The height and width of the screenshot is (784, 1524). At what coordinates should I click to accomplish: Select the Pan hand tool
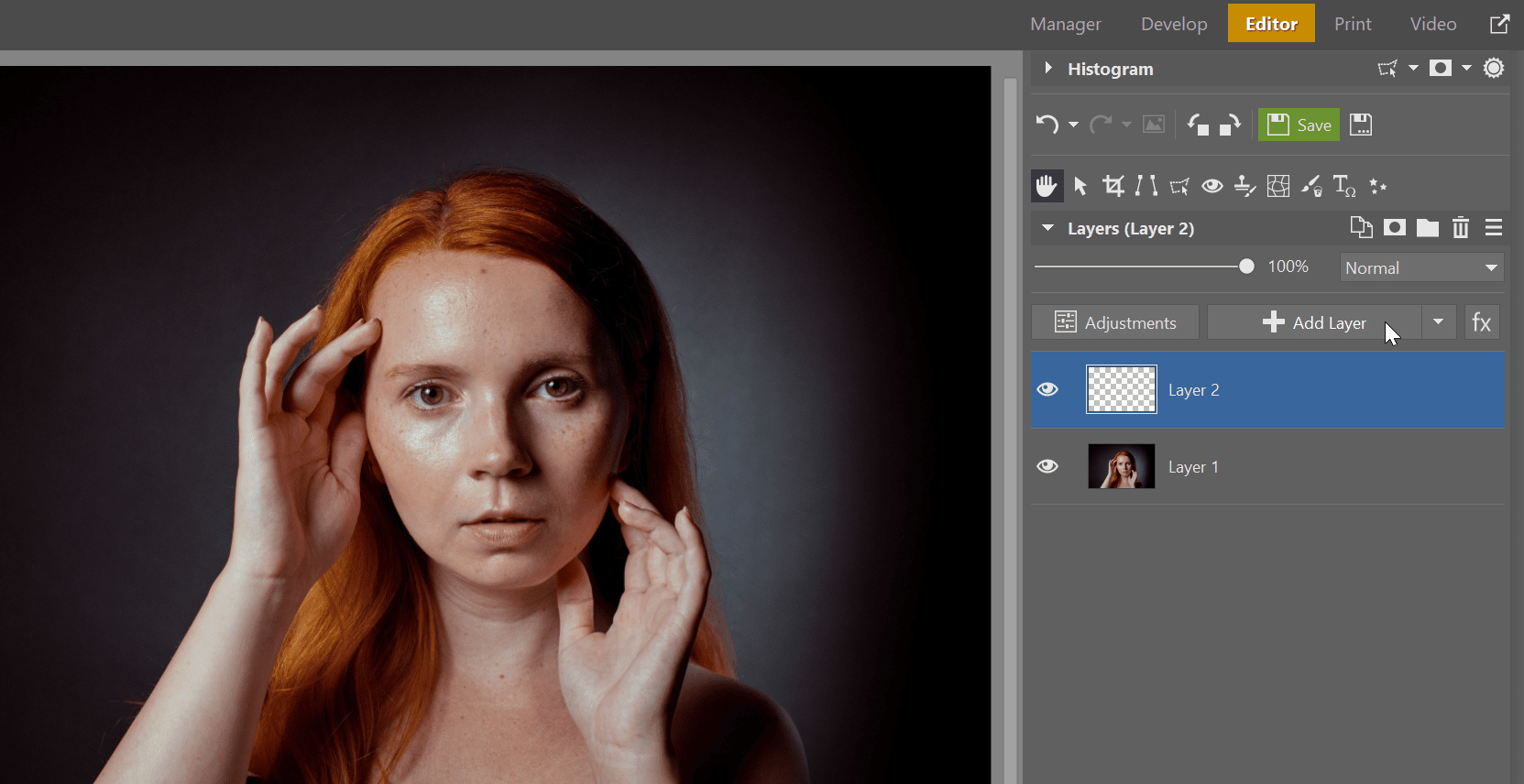pos(1047,186)
